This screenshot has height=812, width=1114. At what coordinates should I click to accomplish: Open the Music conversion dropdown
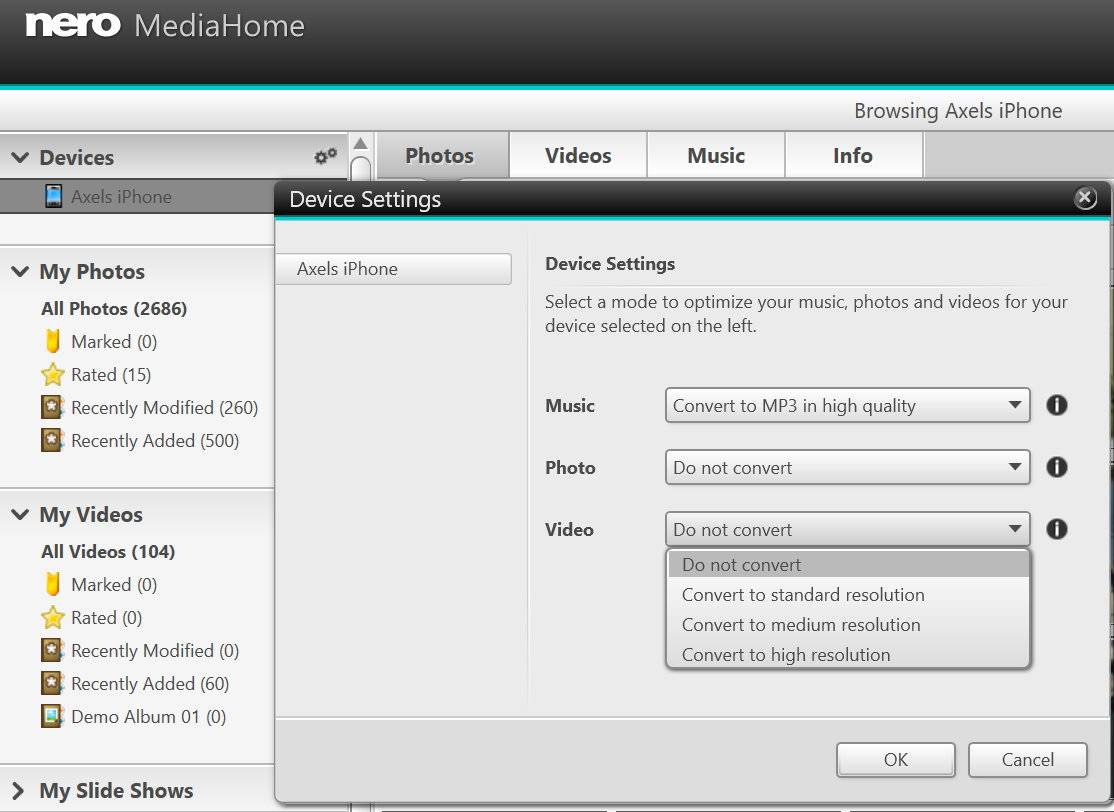[x=848, y=405]
